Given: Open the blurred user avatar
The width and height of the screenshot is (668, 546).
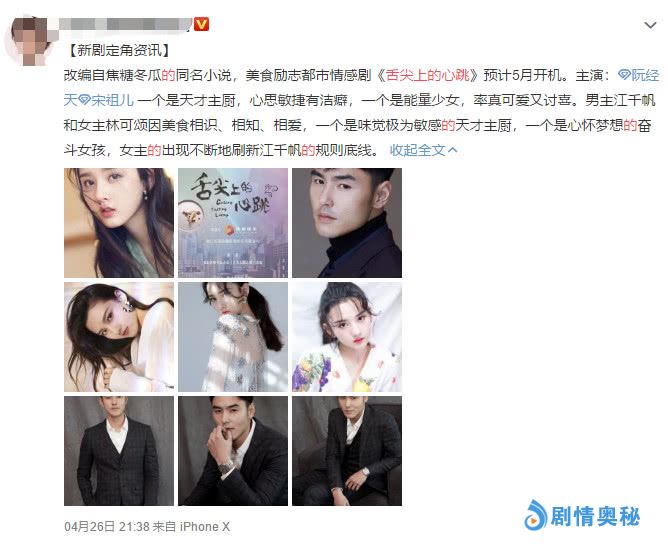Looking at the screenshot, I should tap(29, 40).
